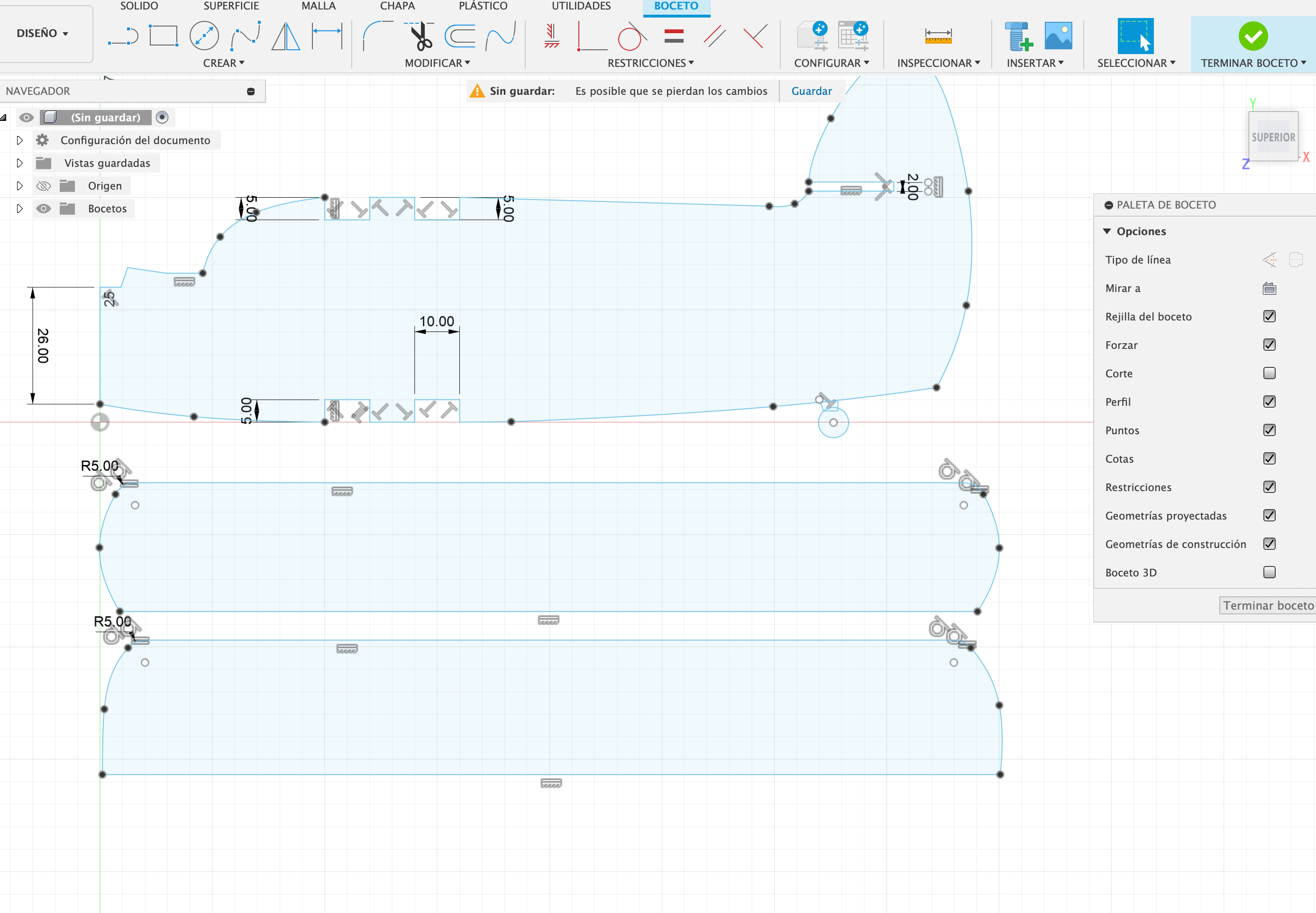
Task: Expand the Bocetos tree item
Action: [x=17, y=208]
